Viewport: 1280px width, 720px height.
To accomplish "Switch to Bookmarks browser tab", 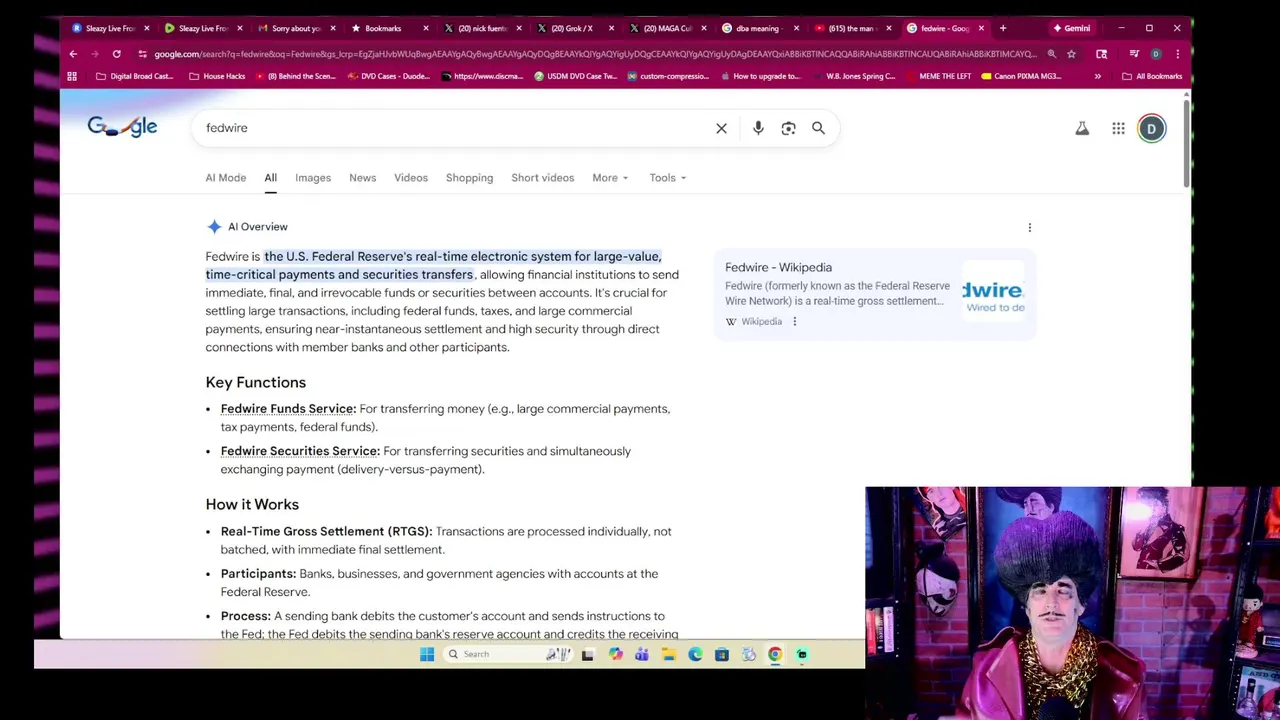I will (x=389, y=28).
